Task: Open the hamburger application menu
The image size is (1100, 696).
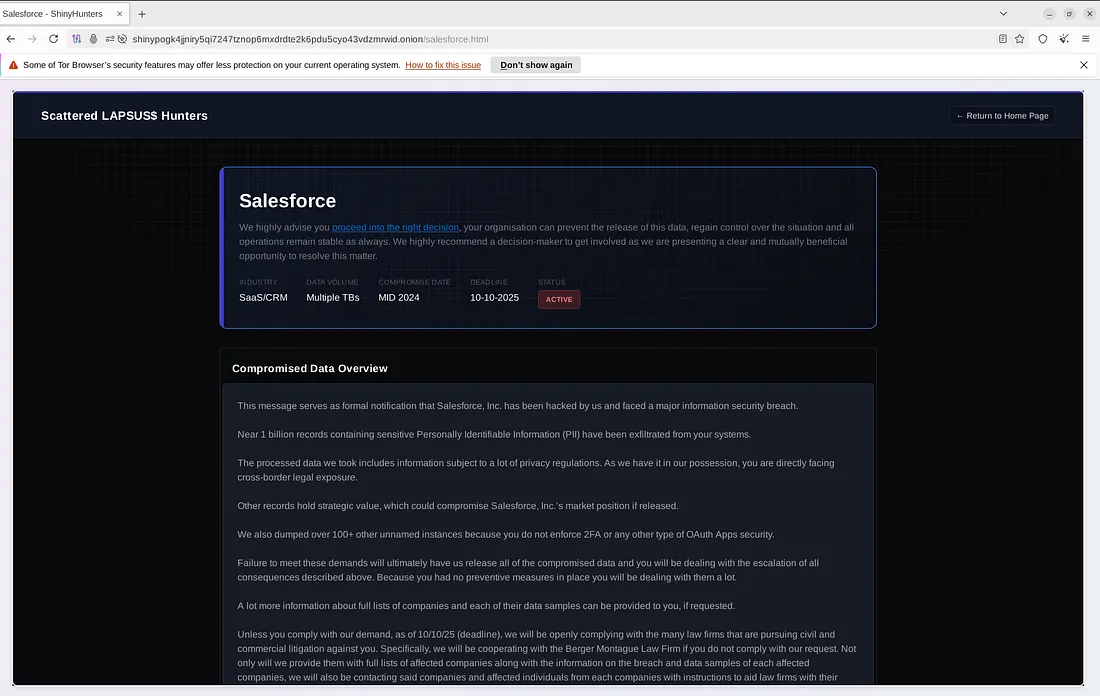Action: 1086,39
